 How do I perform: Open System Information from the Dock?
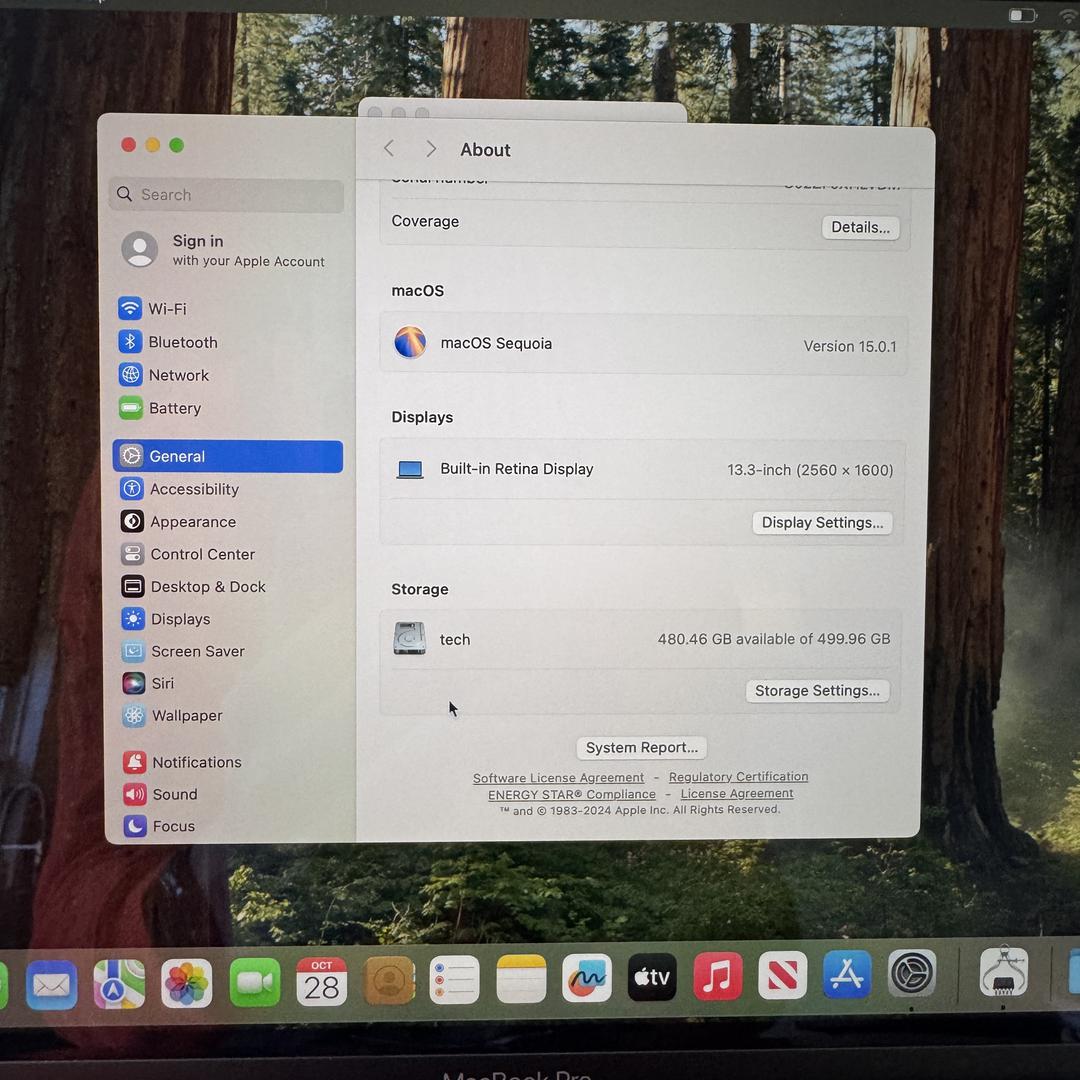point(1004,972)
